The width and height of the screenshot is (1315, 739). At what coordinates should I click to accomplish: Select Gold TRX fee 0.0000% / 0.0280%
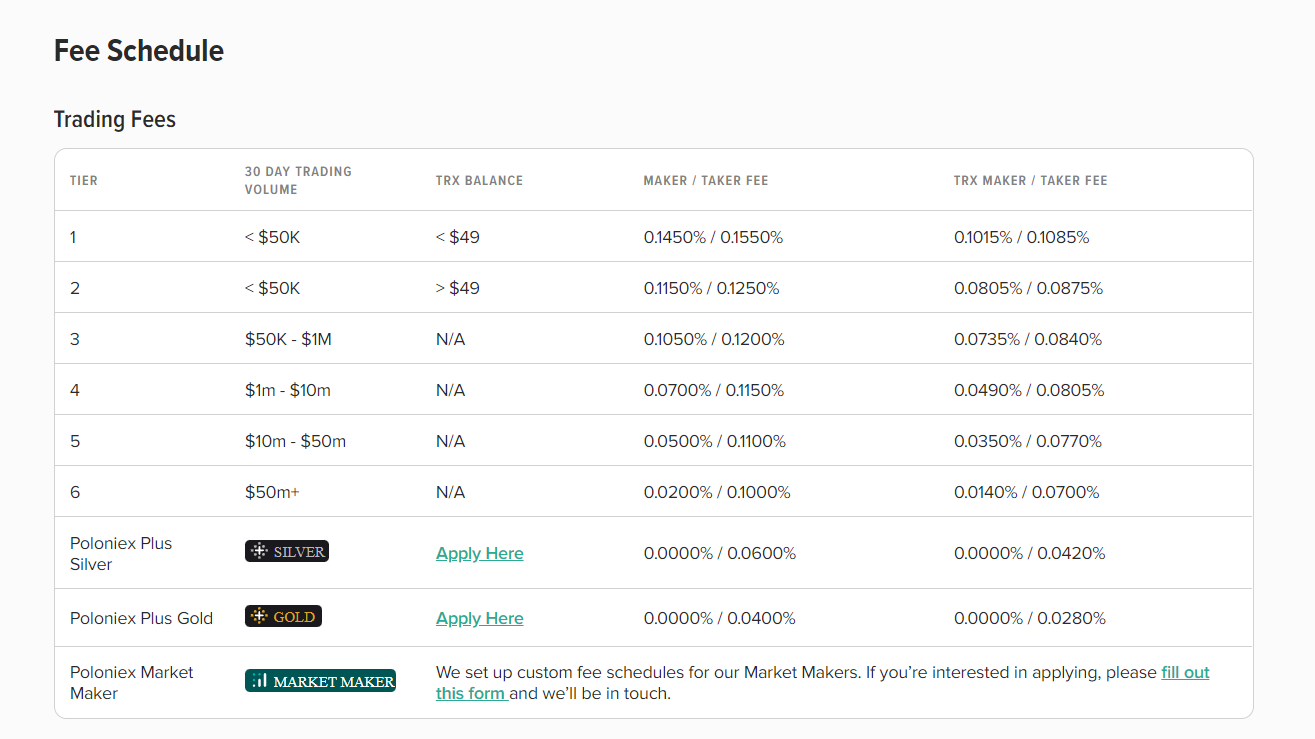pos(1030,618)
